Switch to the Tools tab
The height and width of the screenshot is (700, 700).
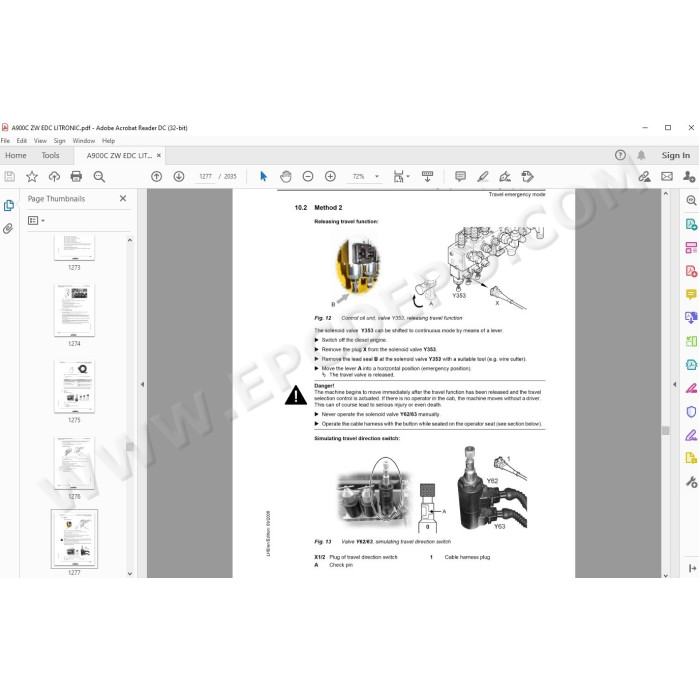(50, 155)
